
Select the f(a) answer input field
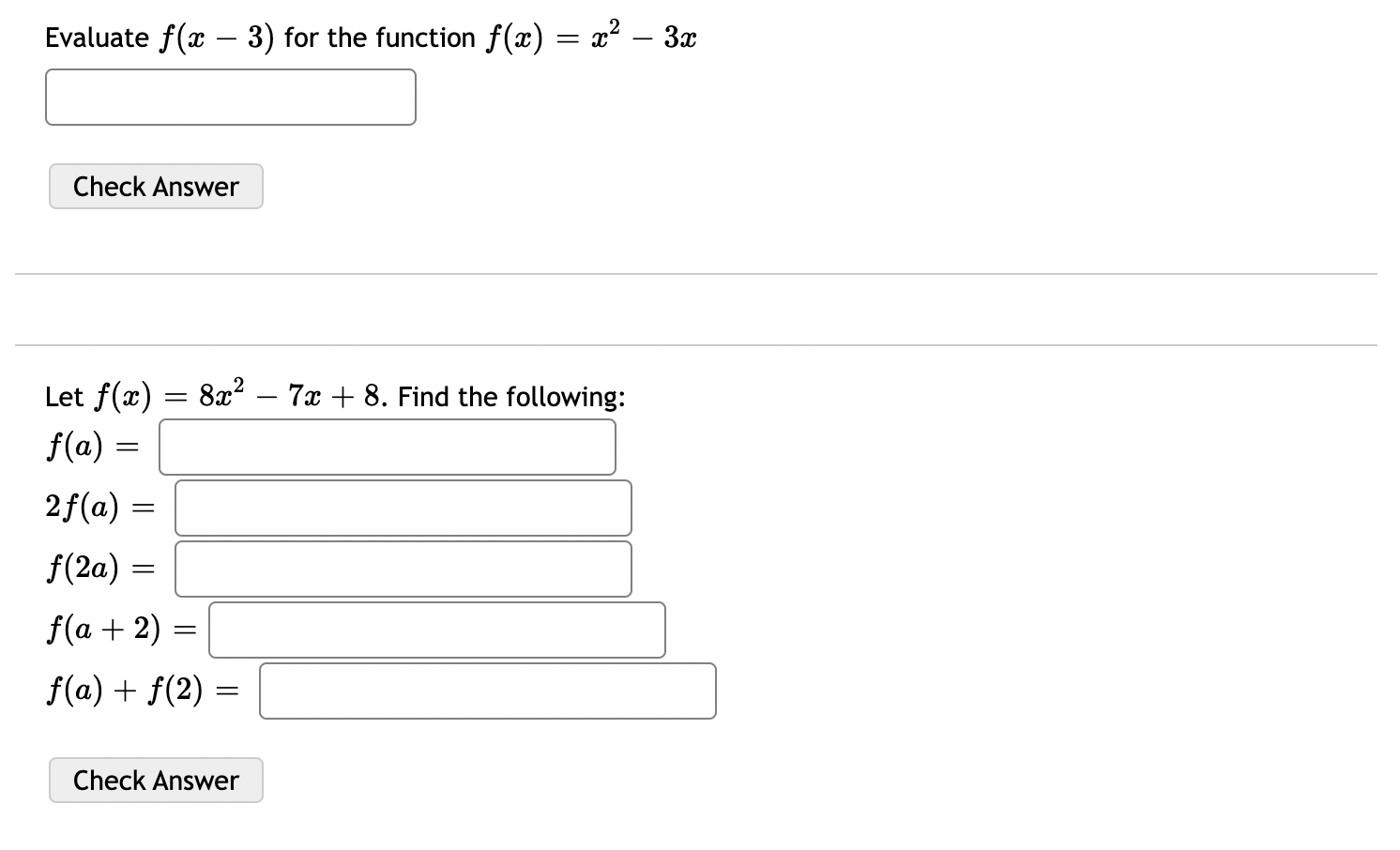point(387,447)
